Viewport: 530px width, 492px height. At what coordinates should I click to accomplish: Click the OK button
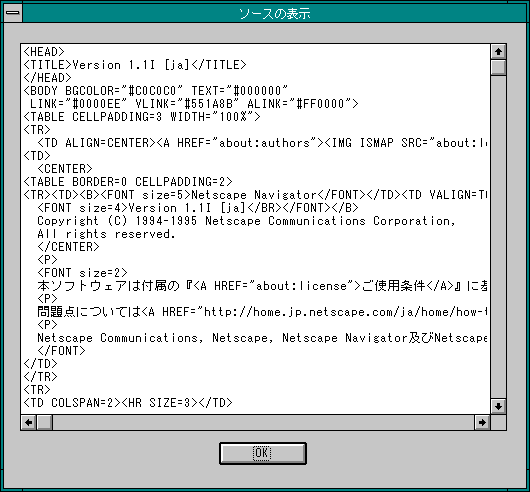[263, 453]
